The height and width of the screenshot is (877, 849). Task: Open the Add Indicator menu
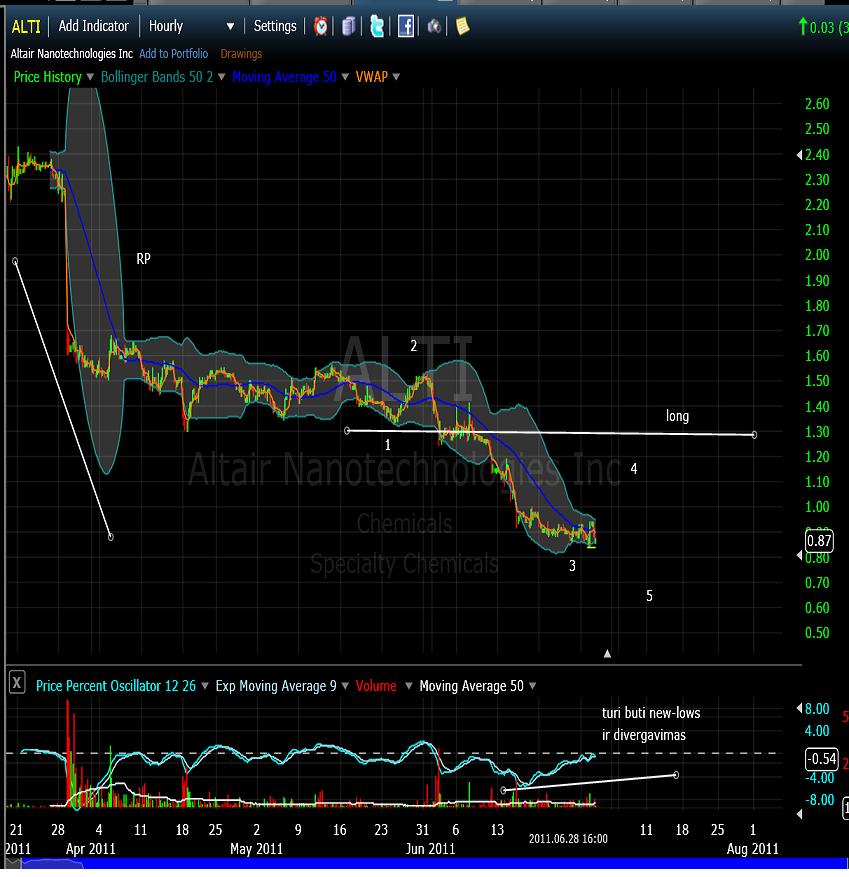pyautogui.click(x=93, y=26)
